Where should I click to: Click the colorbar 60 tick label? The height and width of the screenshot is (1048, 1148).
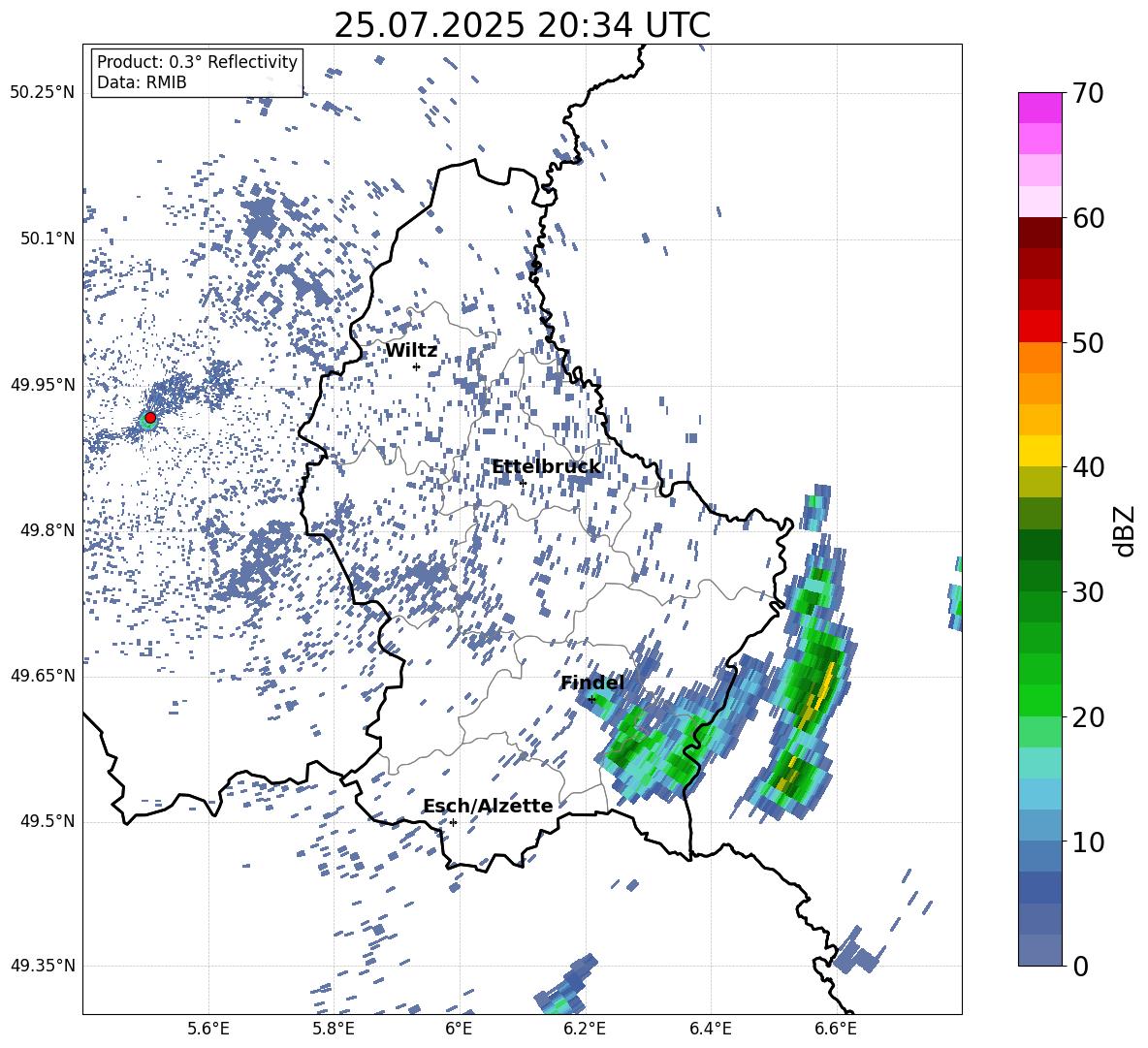[1088, 218]
